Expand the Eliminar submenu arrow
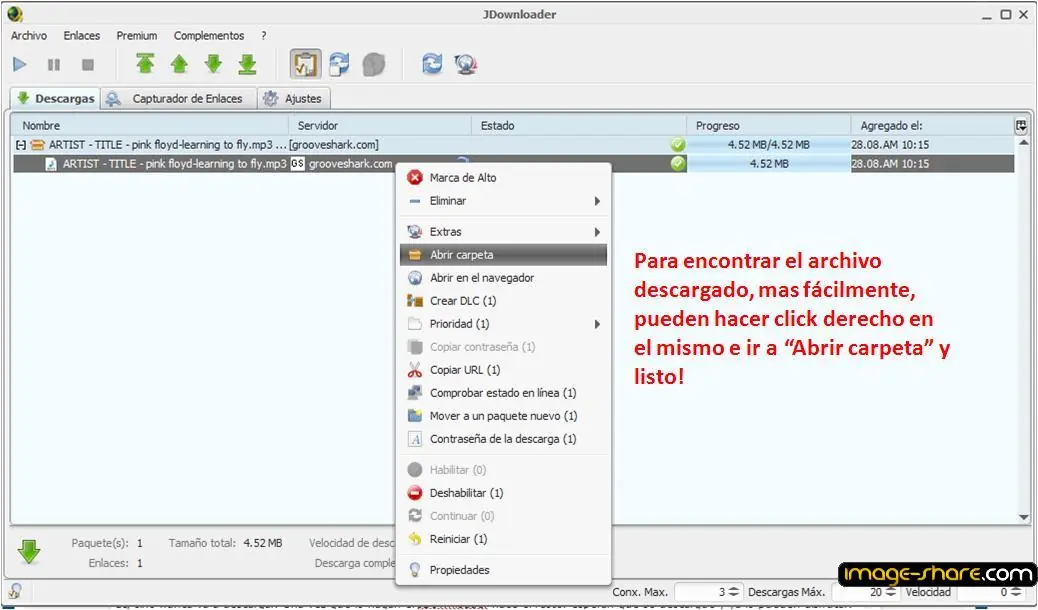This screenshot has width=1038, height=610. point(597,201)
